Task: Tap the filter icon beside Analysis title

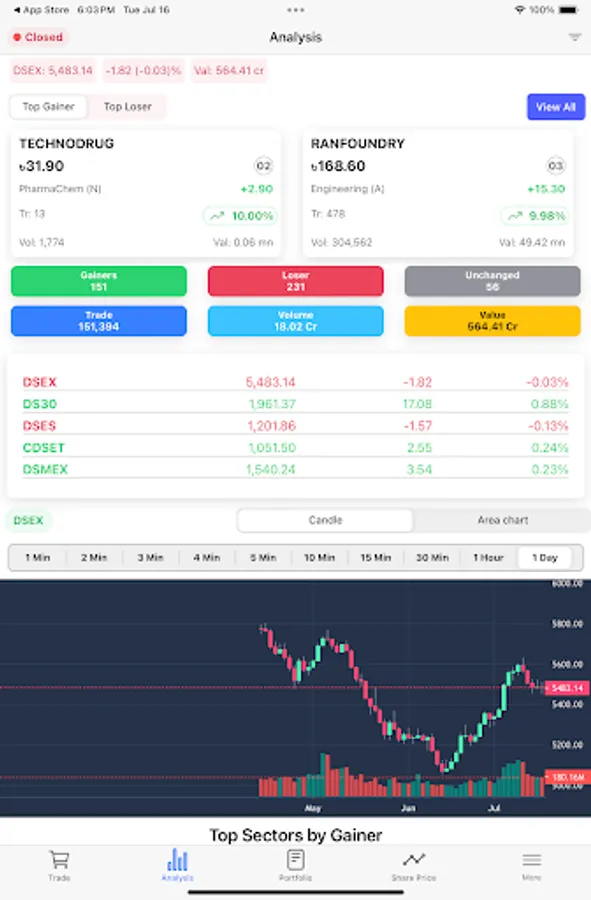Action: click(574, 36)
